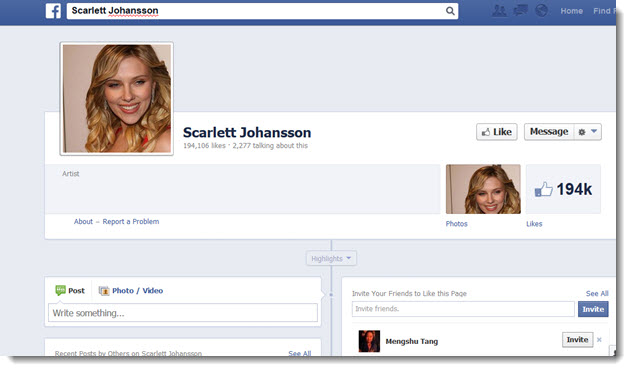Screen dimensions: 631x371
Task: Open Find Friends in top bar
Action: pyautogui.click(x=604, y=11)
